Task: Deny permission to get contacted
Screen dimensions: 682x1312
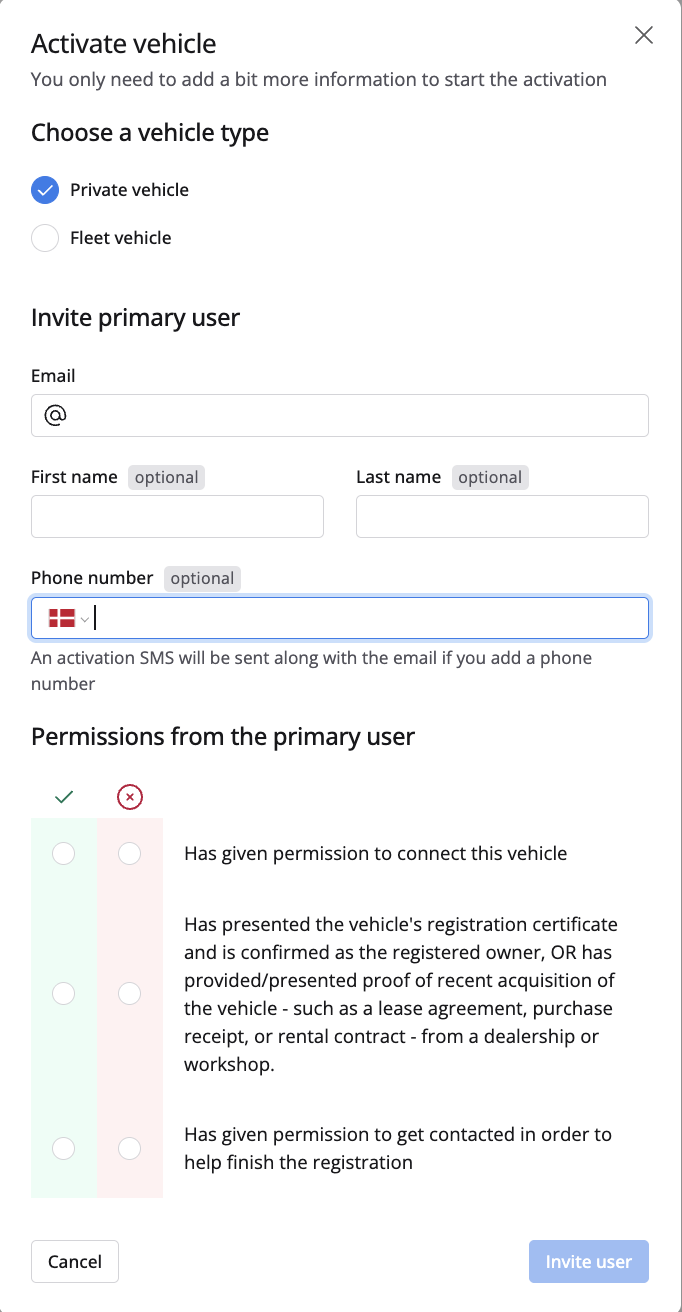Action: click(129, 1148)
